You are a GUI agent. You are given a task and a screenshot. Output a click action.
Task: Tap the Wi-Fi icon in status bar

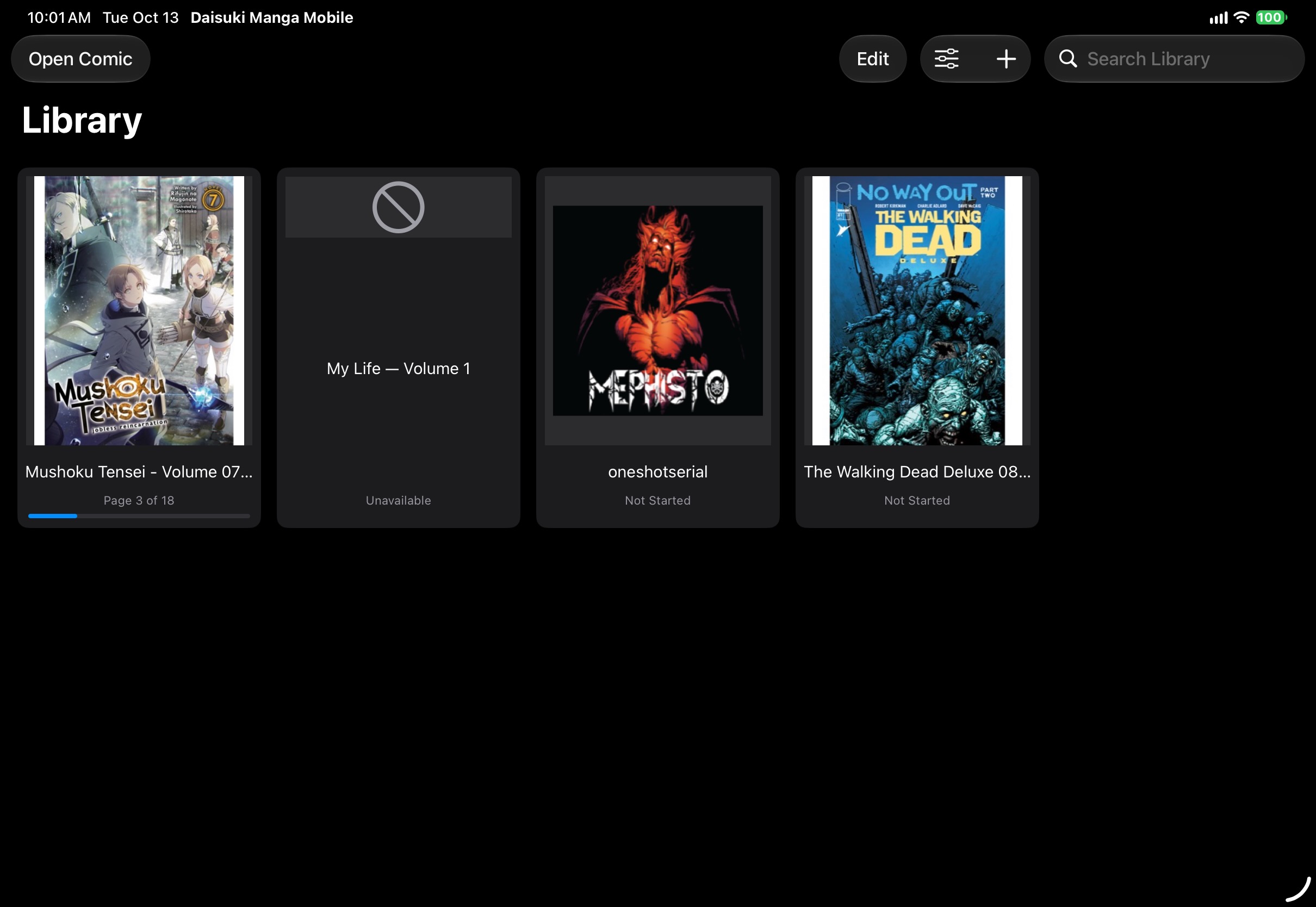(x=1242, y=17)
